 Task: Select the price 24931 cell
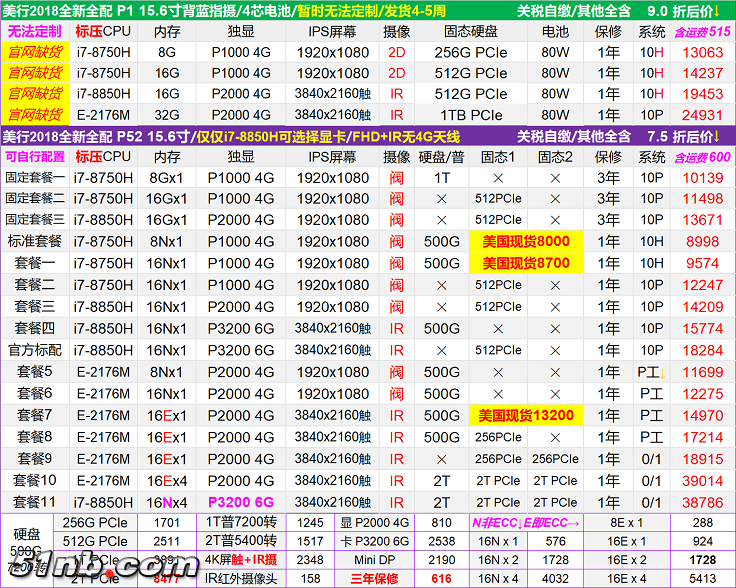pyautogui.click(x=702, y=115)
